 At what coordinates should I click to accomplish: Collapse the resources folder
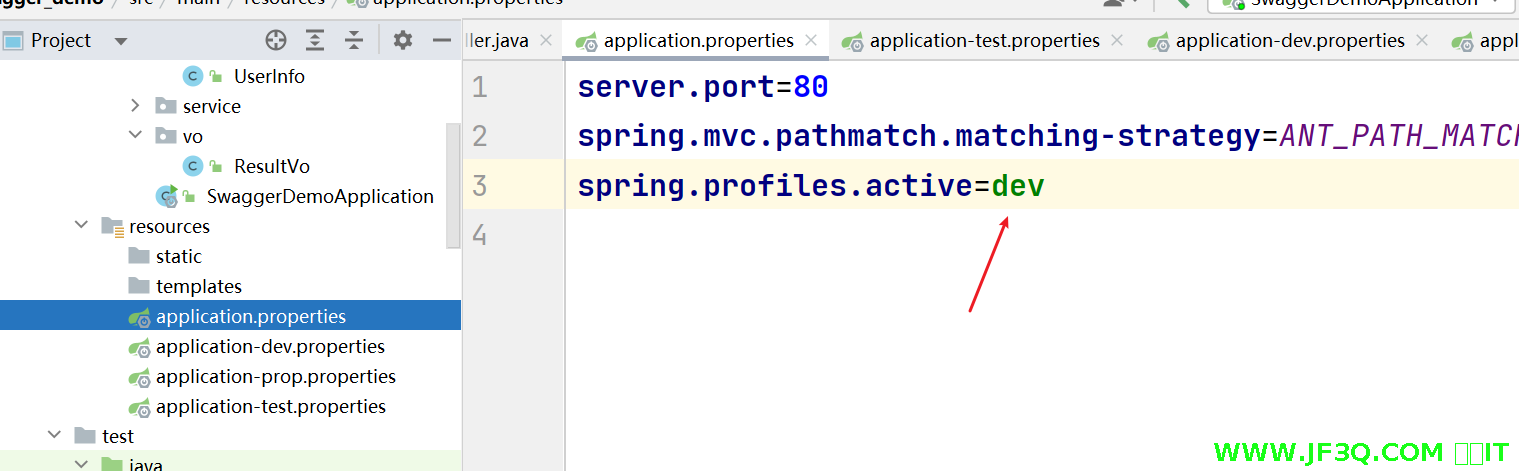[x=82, y=226]
